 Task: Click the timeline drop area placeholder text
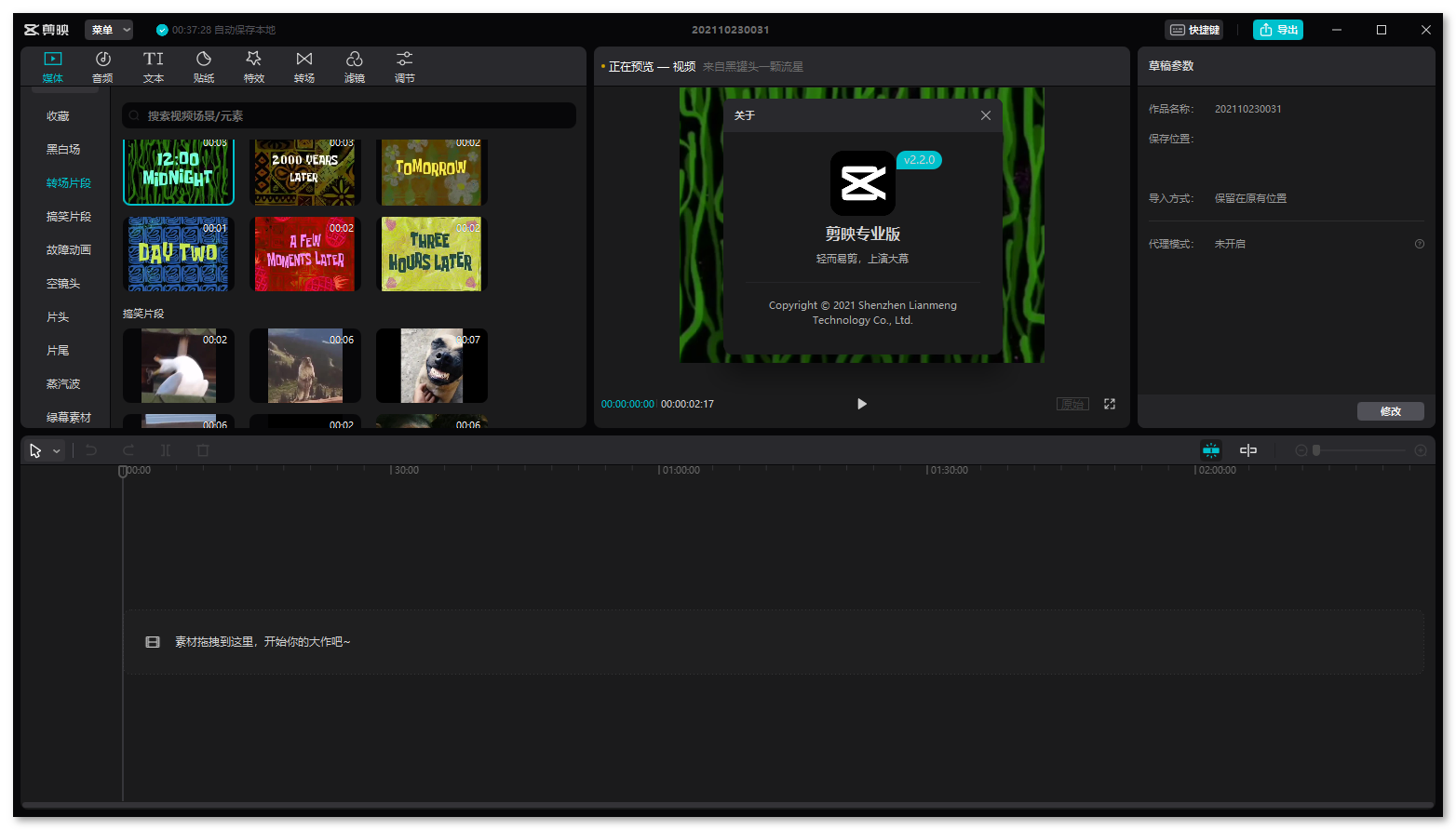[263, 642]
